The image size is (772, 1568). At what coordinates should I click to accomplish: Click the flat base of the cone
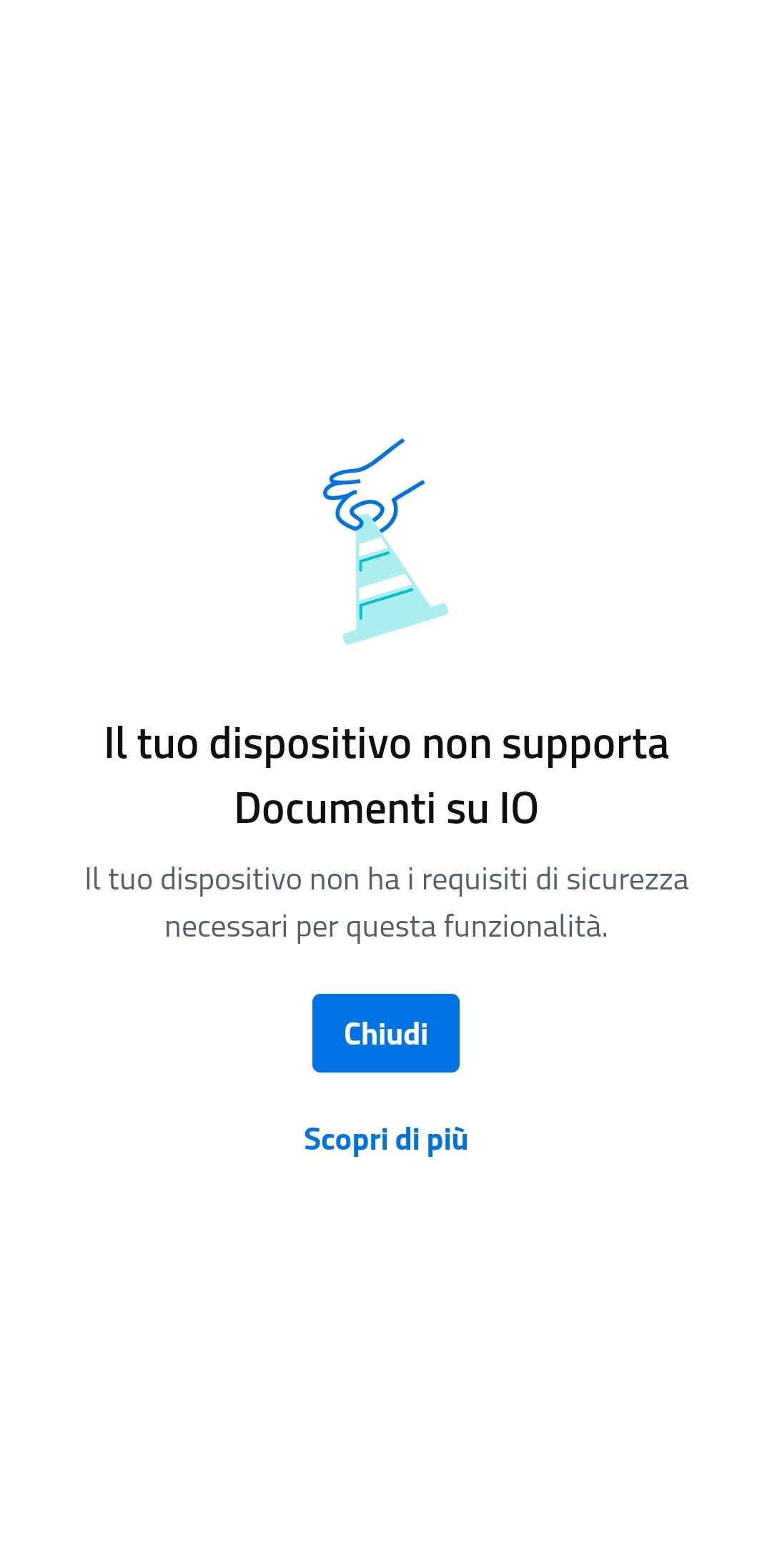[395, 624]
